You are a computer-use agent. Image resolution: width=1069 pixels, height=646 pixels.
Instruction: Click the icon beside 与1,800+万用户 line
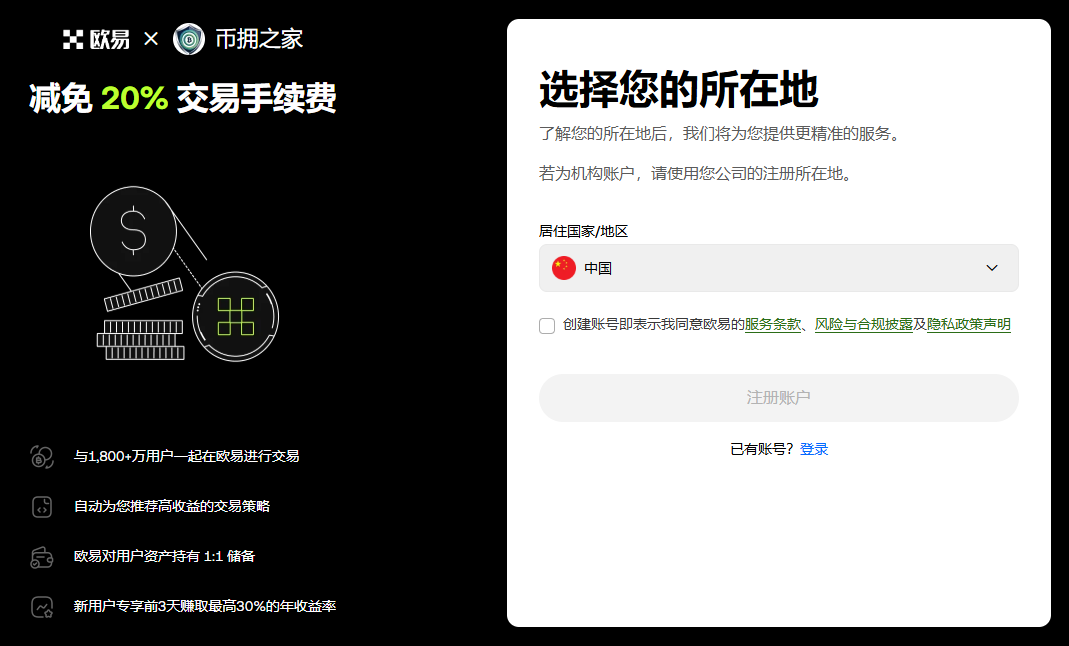[42, 457]
